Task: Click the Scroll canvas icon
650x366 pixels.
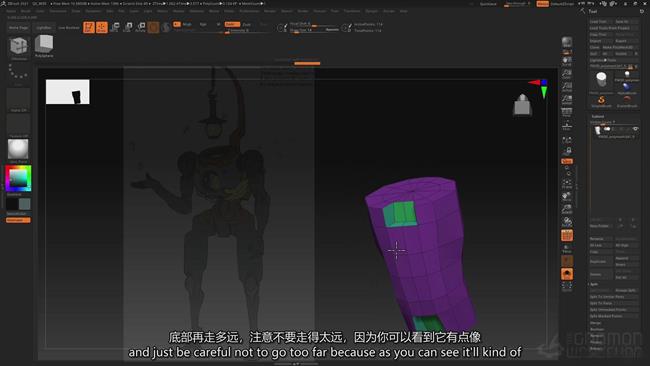Action: 567,61
